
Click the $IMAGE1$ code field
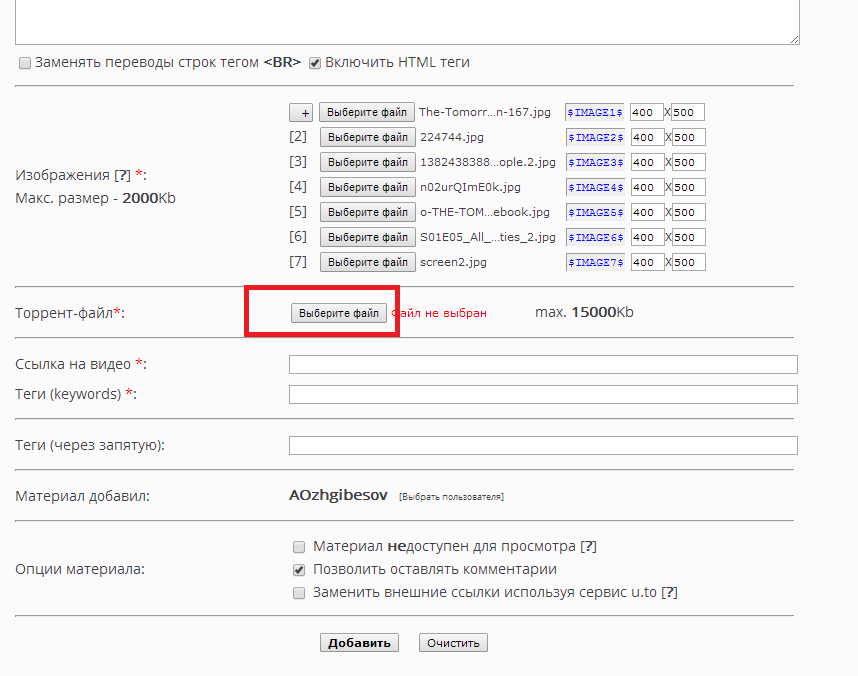point(595,112)
